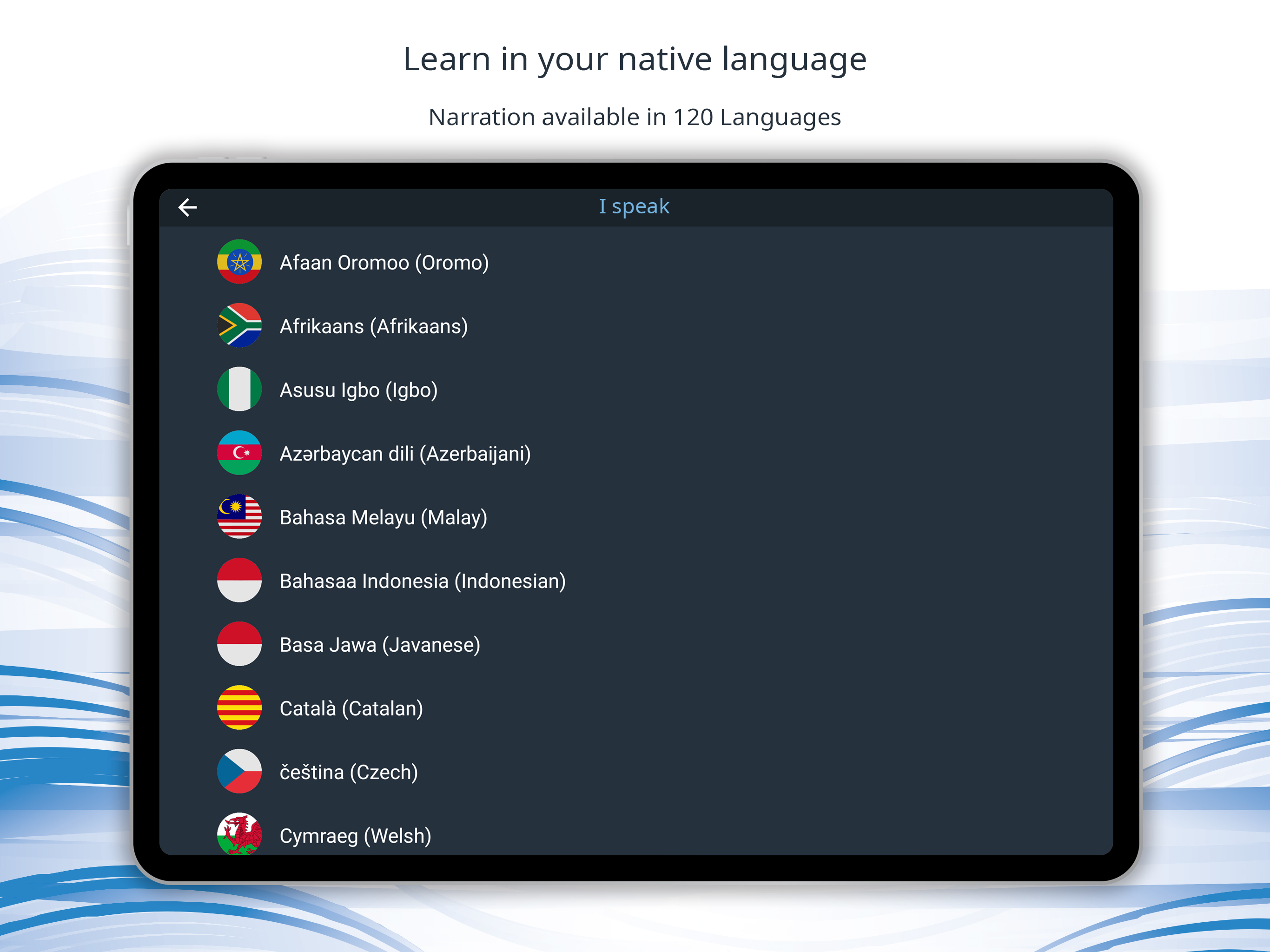Select Bahasa Melayu (Malay)
The width and height of the screenshot is (1270, 952).
(x=384, y=518)
